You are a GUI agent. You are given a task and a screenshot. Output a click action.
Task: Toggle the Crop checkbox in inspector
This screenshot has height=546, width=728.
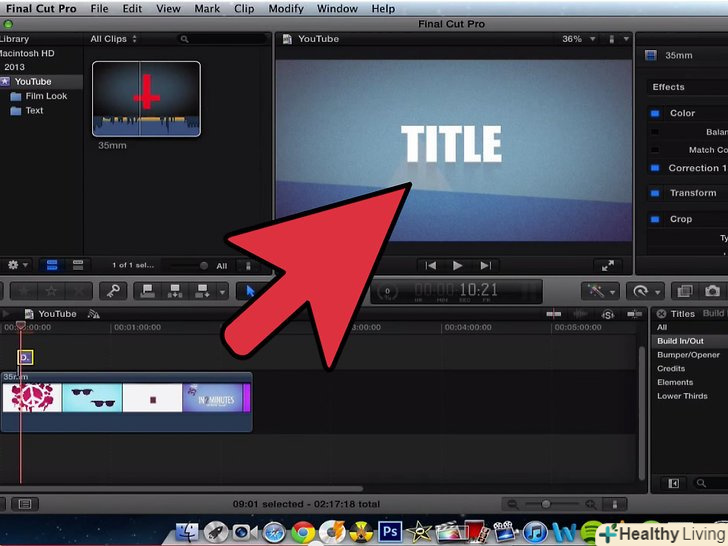655,219
